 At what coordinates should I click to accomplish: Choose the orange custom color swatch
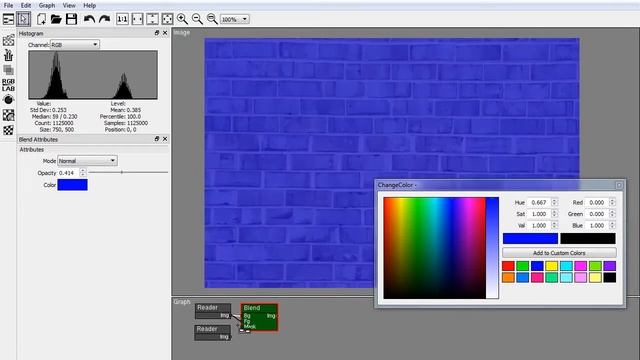[508, 278]
